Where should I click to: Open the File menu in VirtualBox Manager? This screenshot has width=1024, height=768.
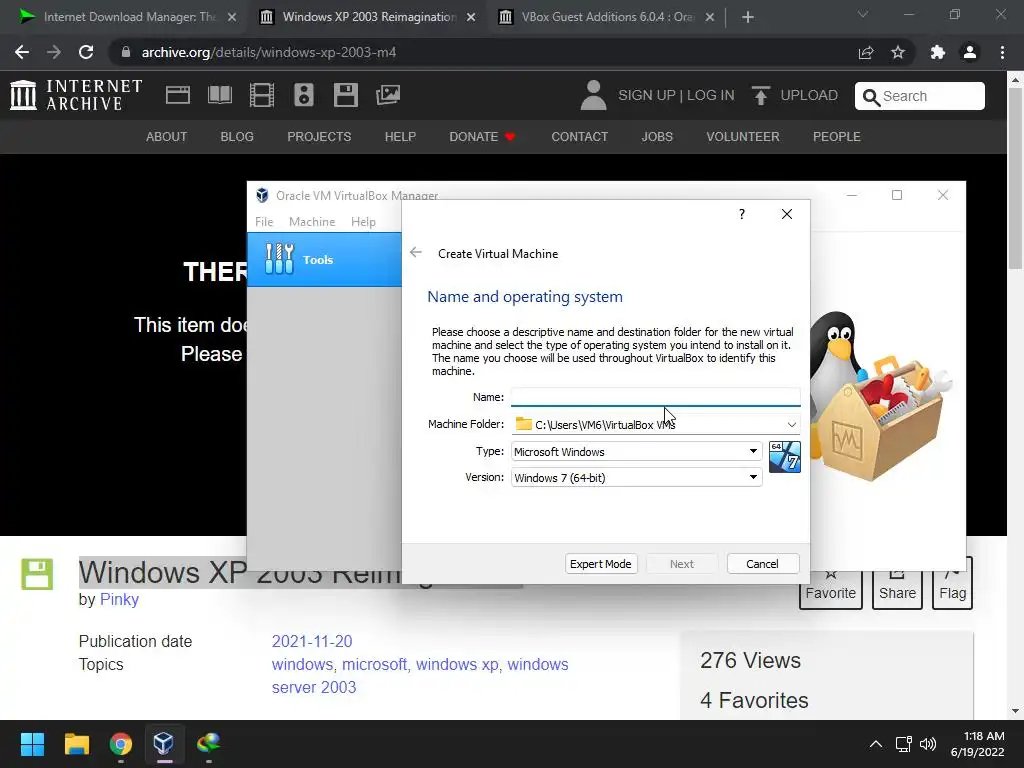264,221
